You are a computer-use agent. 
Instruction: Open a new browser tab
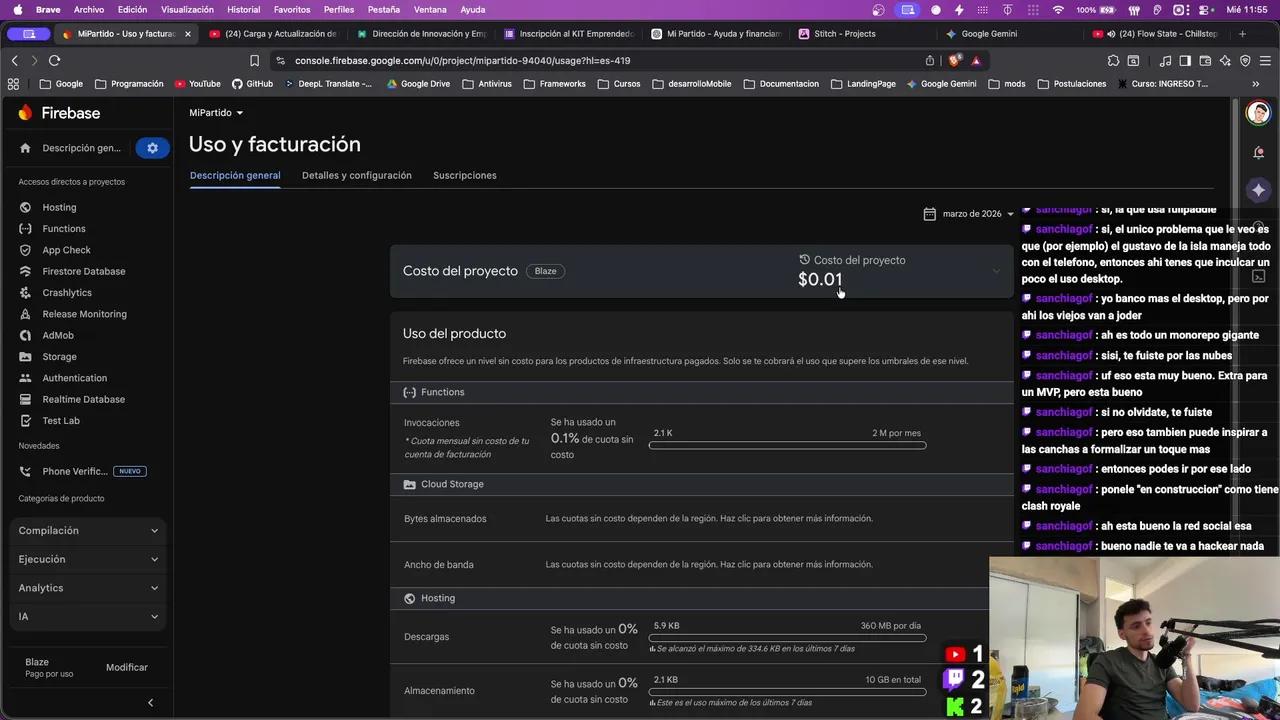tap(1242, 34)
